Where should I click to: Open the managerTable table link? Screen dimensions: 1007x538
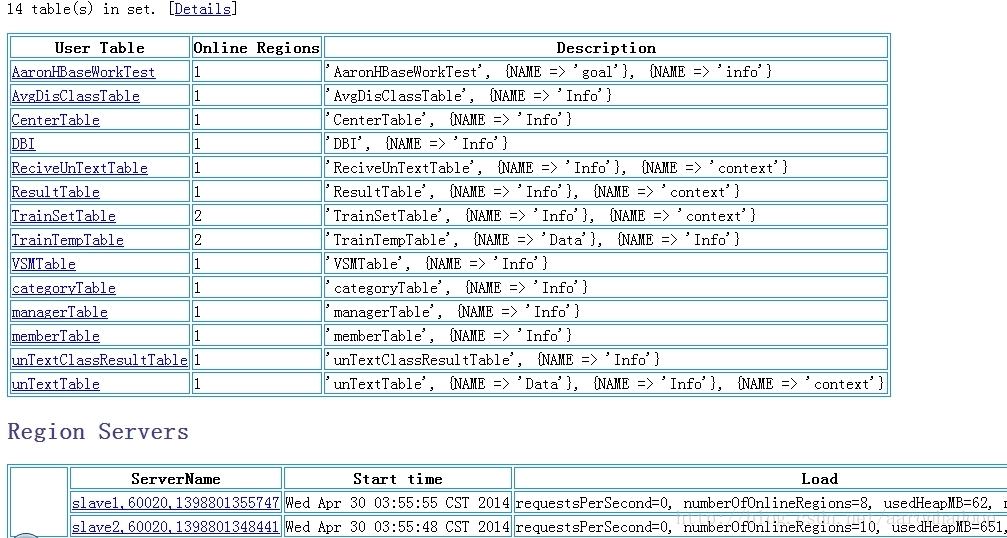click(x=60, y=312)
